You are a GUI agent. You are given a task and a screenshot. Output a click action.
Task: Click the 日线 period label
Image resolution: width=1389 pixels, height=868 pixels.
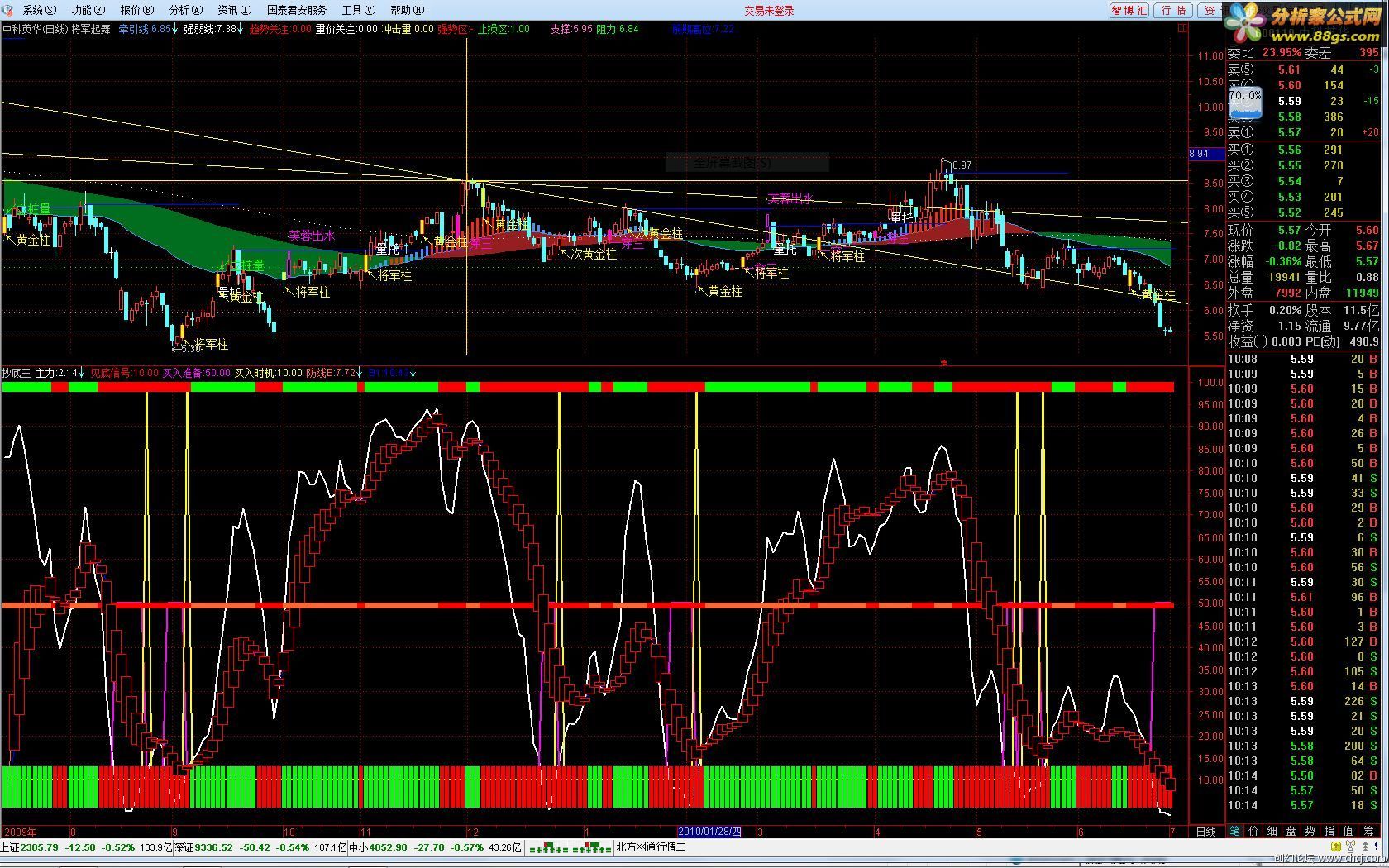[1206, 832]
